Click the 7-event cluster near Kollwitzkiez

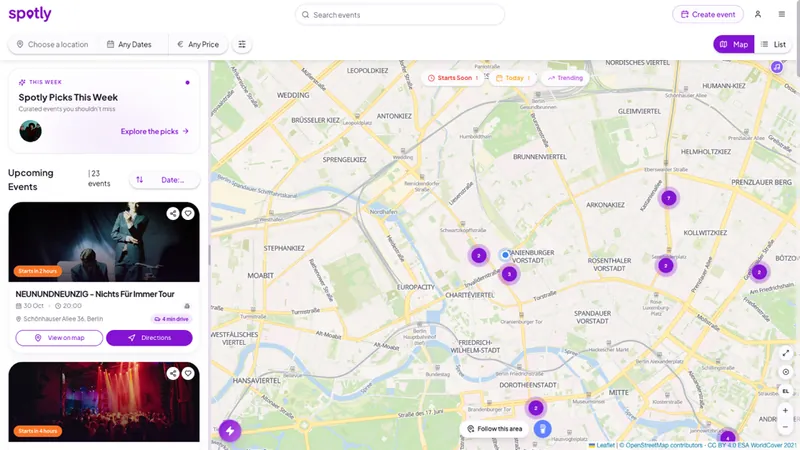pyautogui.click(x=668, y=198)
